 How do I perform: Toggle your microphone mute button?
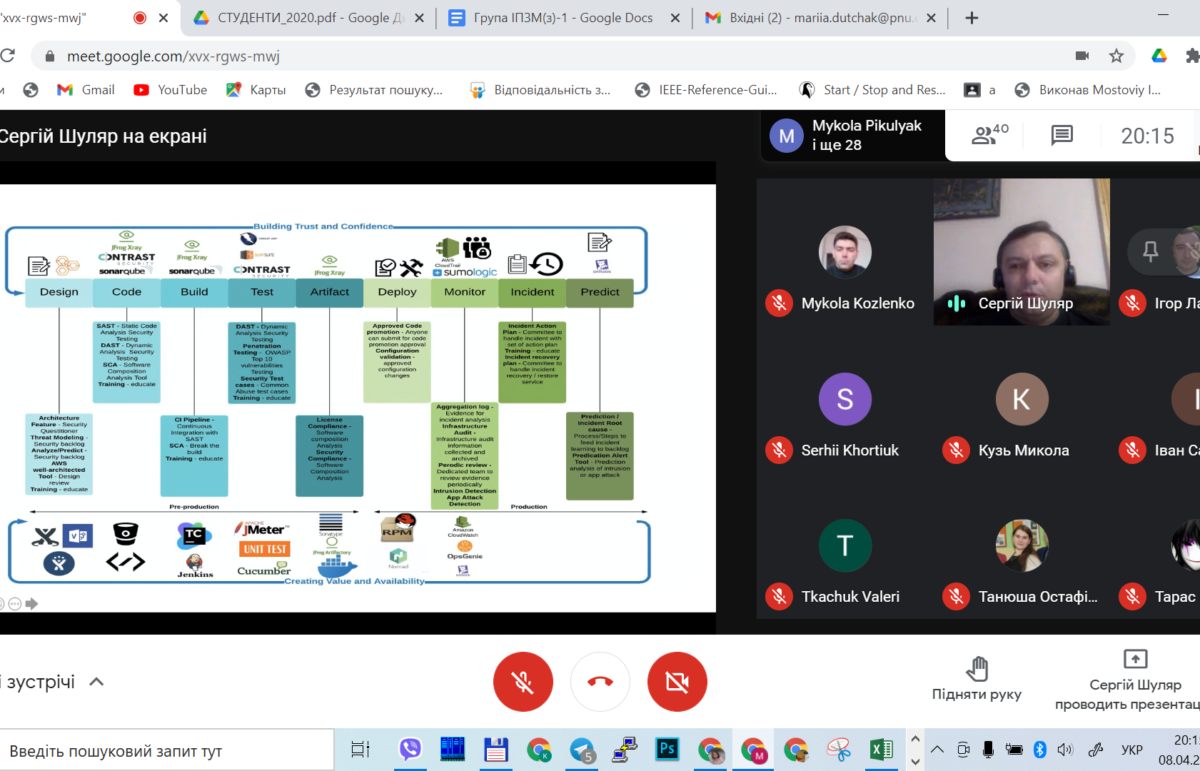coord(522,681)
